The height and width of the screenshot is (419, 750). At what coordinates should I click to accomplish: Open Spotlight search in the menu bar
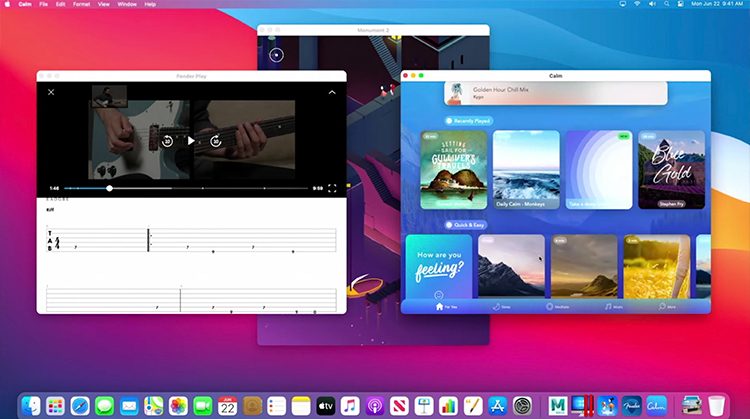point(666,4)
